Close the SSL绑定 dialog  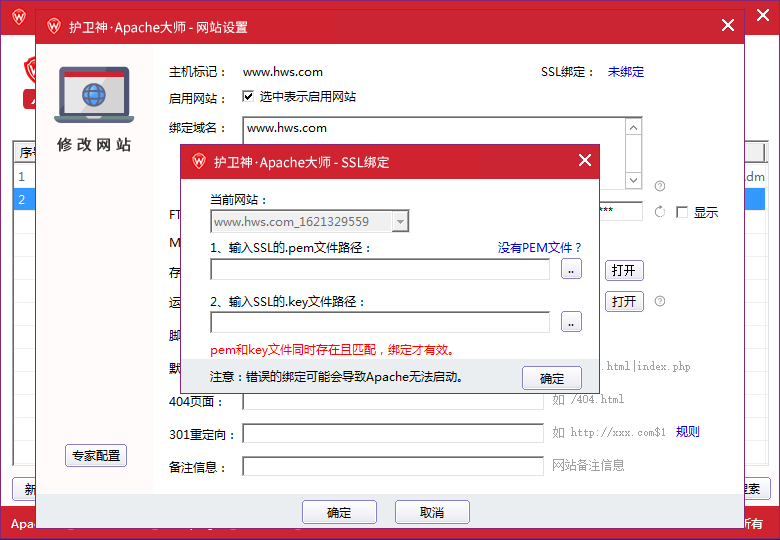tap(585, 161)
